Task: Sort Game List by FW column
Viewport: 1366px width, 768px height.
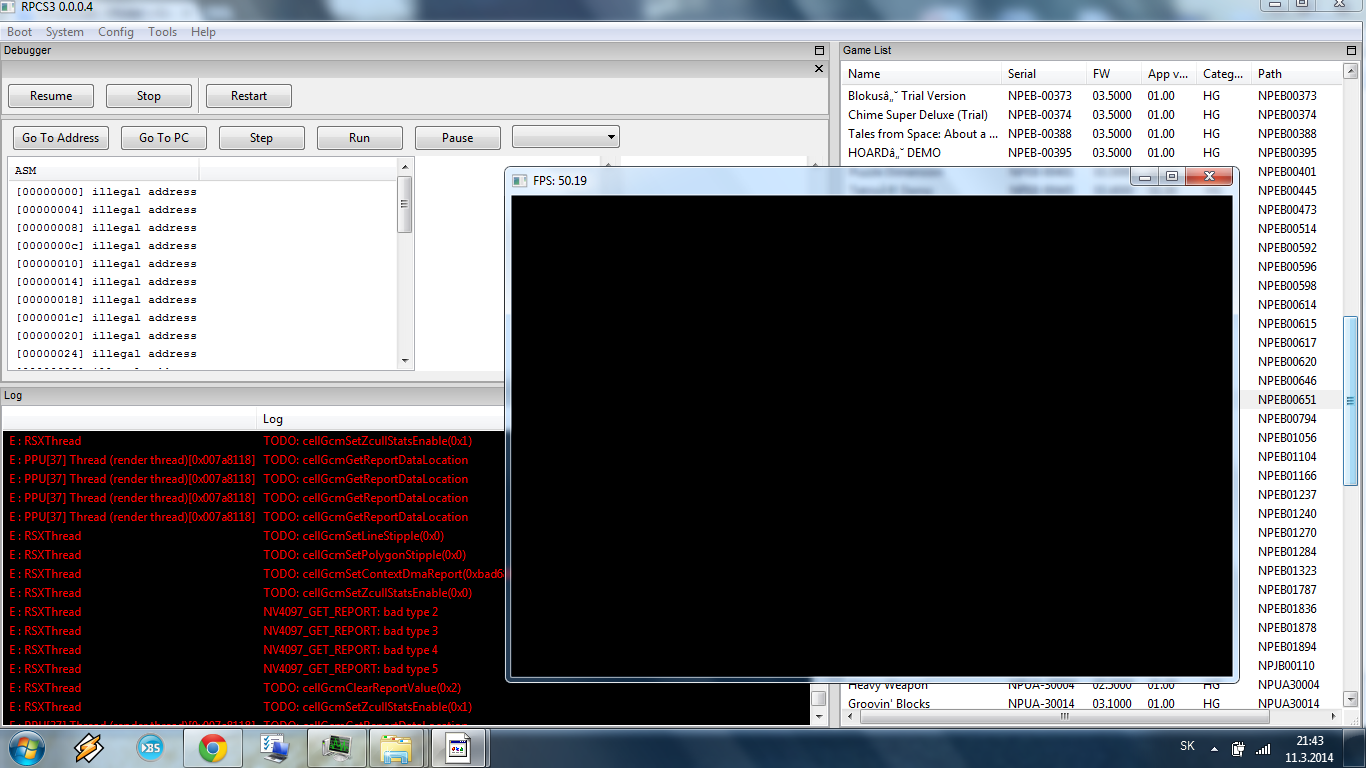Action: coord(1114,74)
